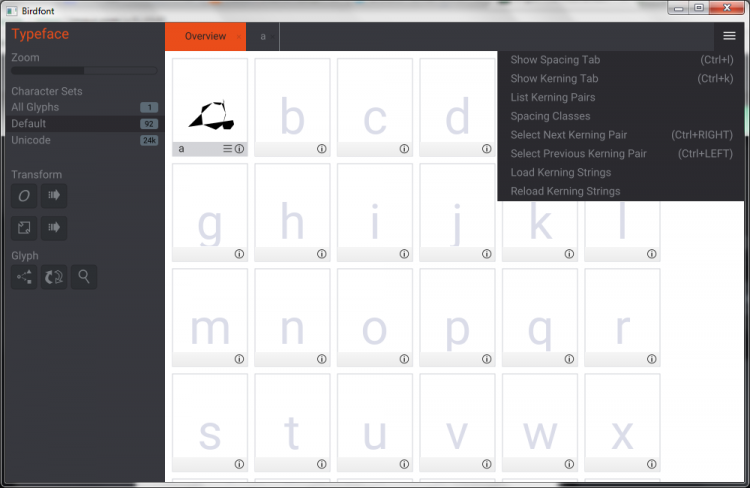This screenshot has width=750, height=488.
Task: Select the glyph x cell
Action: (622, 422)
